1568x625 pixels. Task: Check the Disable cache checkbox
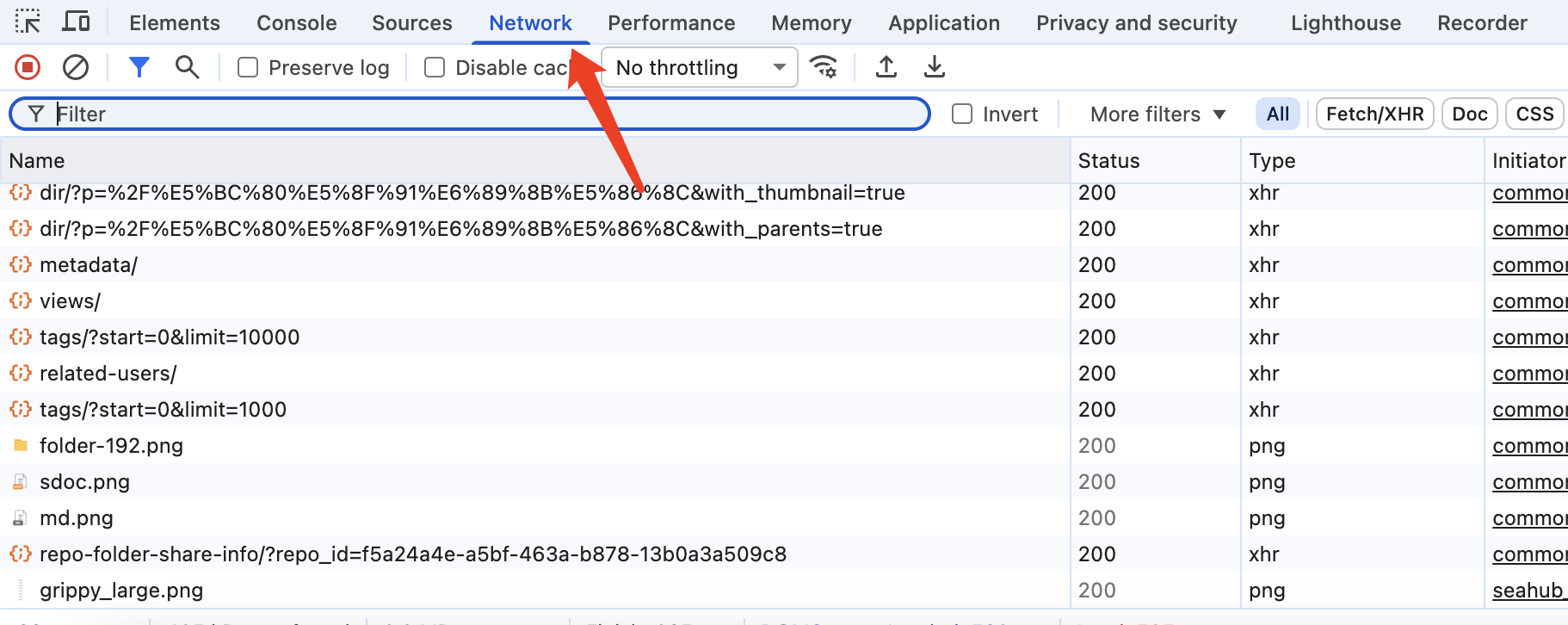[x=435, y=67]
